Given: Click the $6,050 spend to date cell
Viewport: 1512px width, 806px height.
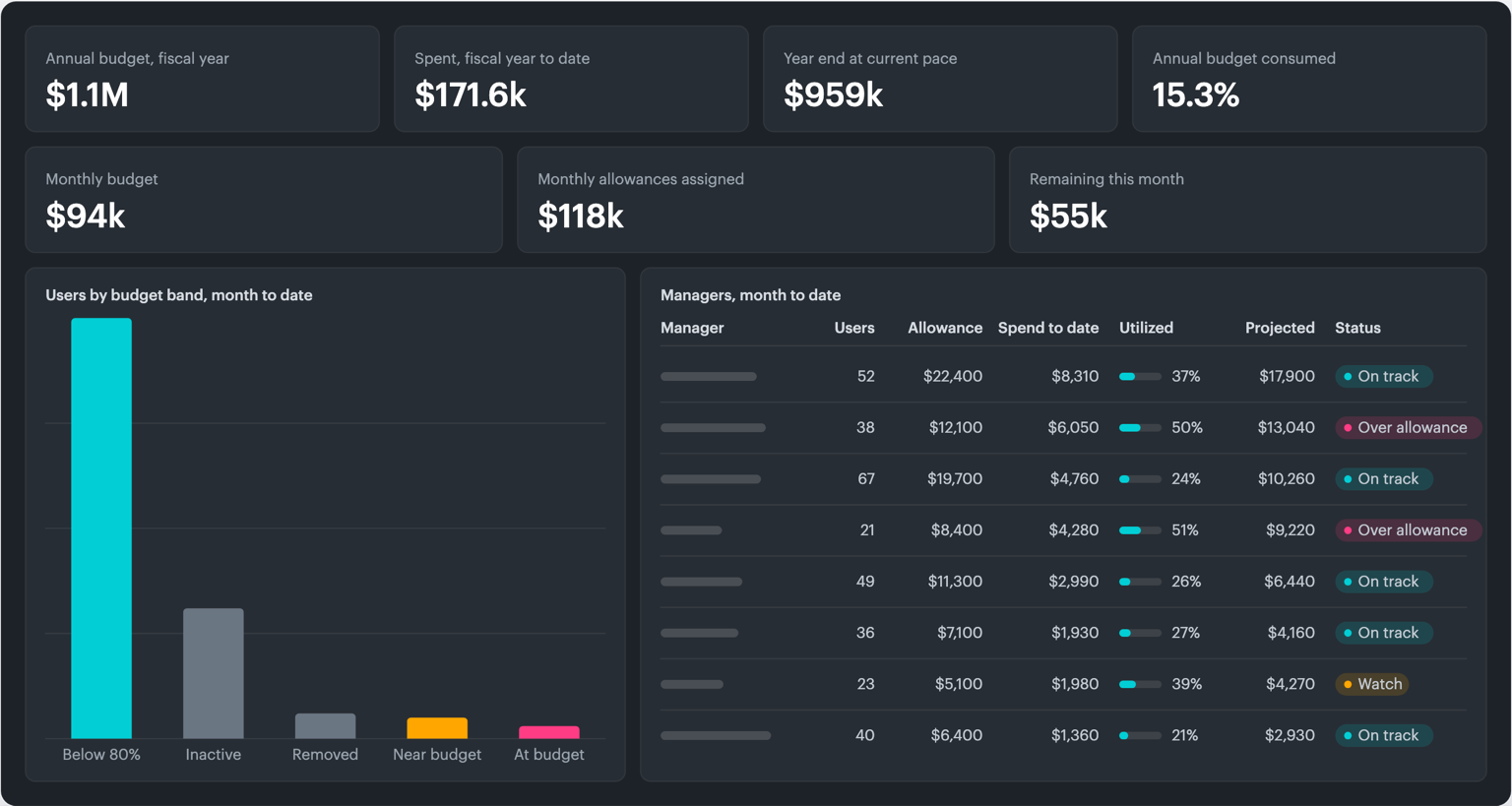Looking at the screenshot, I should 1073,428.
